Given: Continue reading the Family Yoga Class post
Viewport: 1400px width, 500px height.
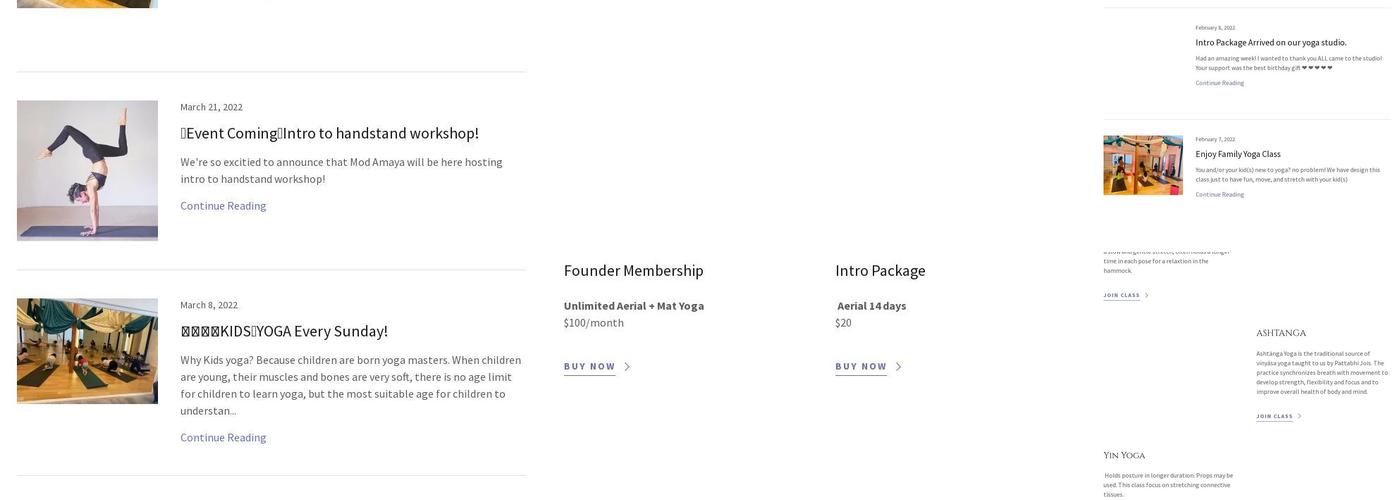Looking at the screenshot, I should 1219,194.
